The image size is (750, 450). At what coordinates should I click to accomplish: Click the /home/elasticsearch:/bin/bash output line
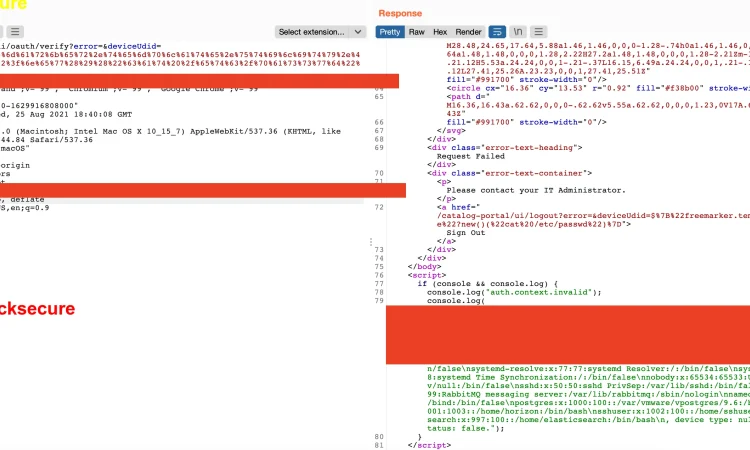tap(588, 420)
